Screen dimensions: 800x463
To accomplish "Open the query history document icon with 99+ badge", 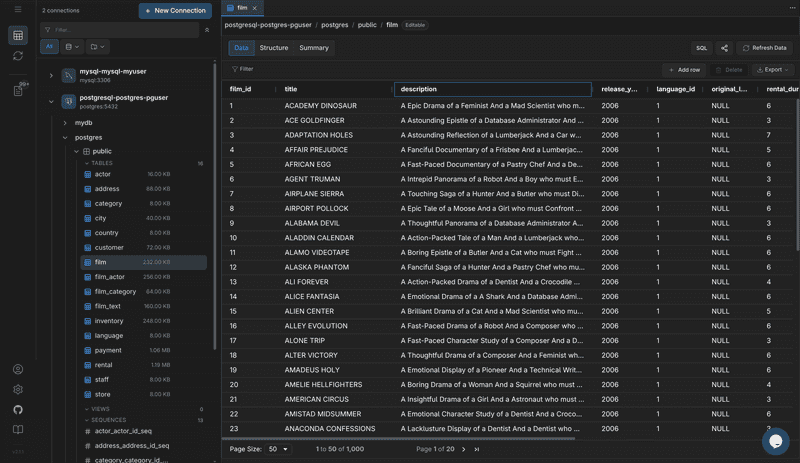I will (x=18, y=91).
